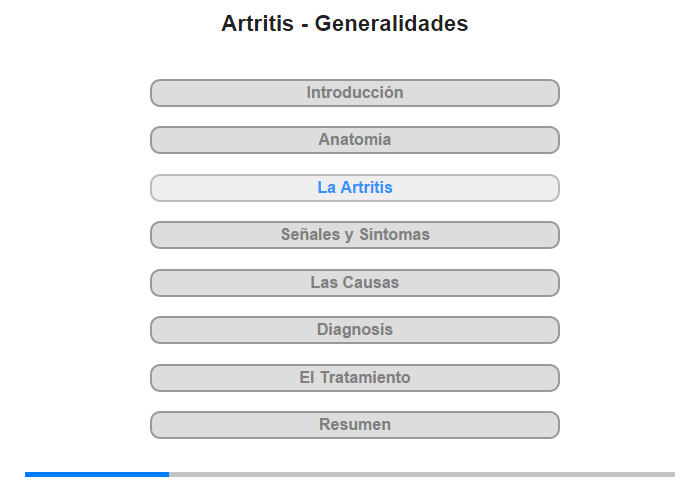This screenshot has height=480, width=700.
Task: Select the Diagnosis chapter entry
Action: pyautogui.click(x=354, y=330)
